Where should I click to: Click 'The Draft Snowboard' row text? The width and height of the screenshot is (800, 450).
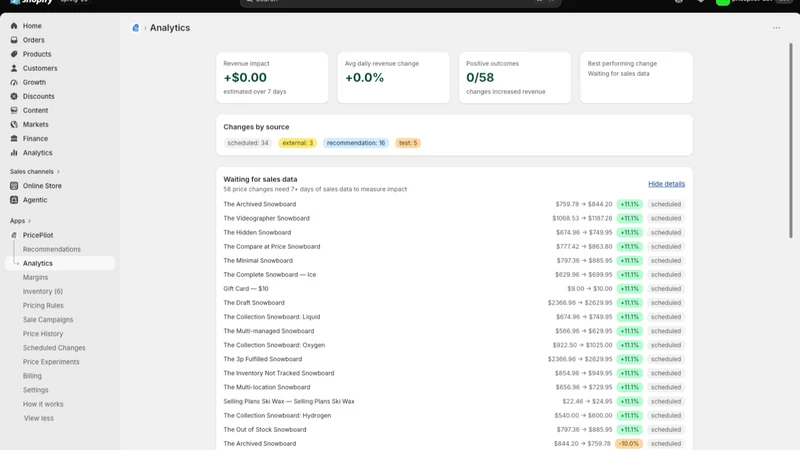click(254, 303)
